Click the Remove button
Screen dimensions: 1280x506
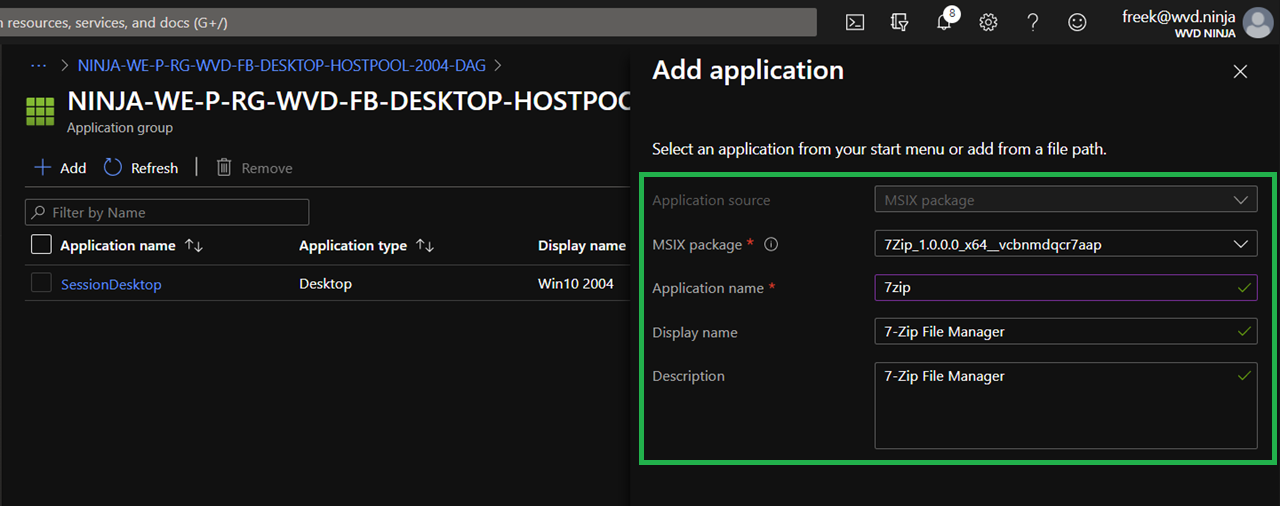click(x=254, y=168)
